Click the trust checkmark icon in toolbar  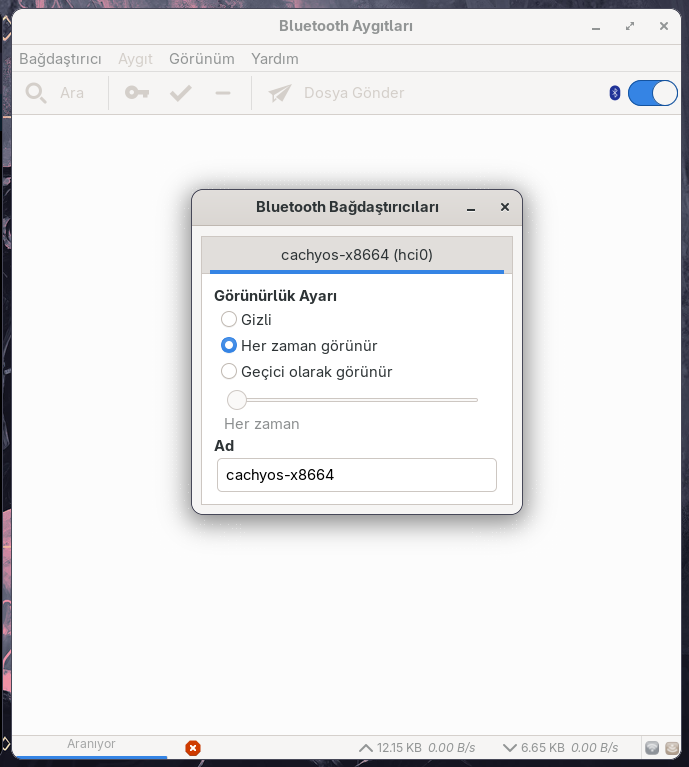point(180,93)
